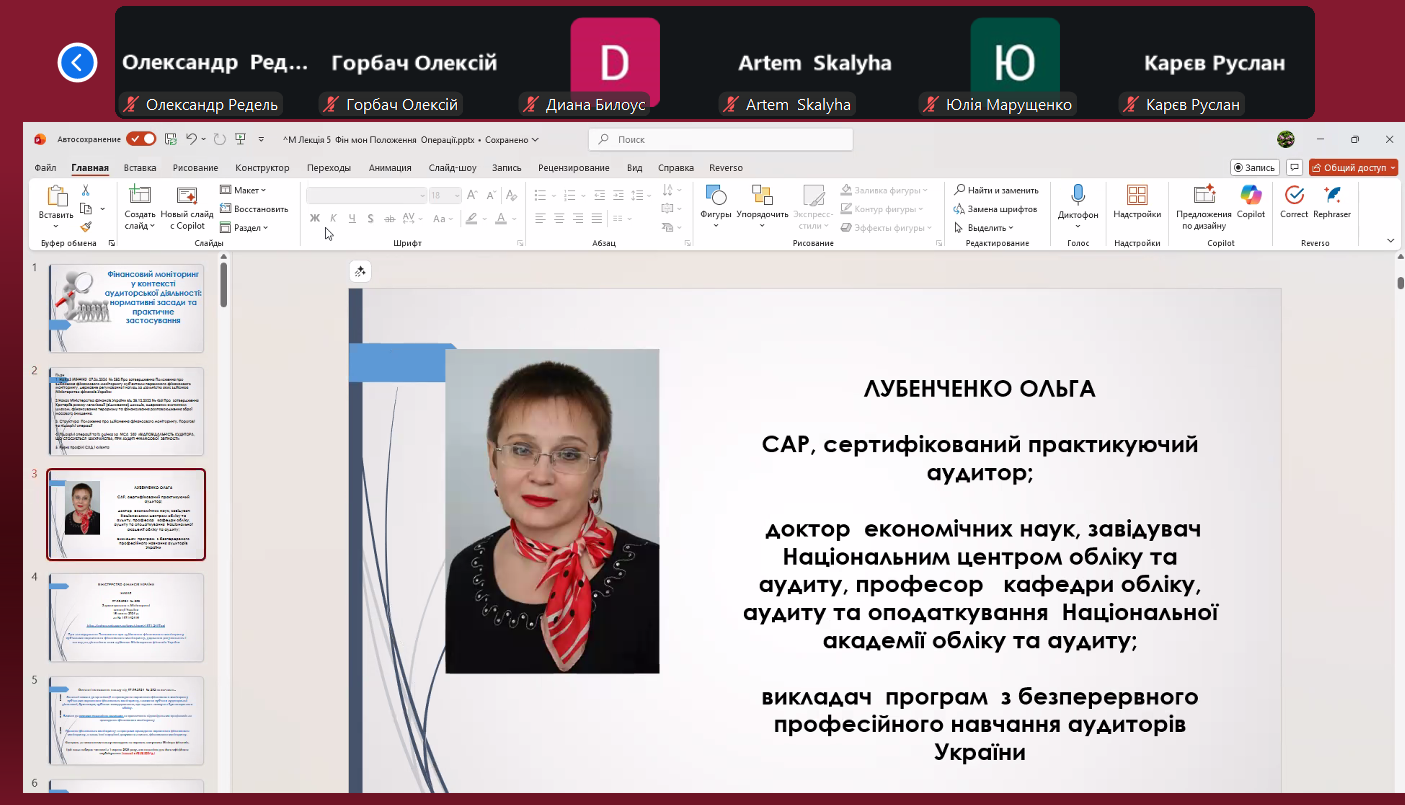This screenshot has height=805, width=1405.
Task: Switch to the Вставка ribbon tab
Action: 140,168
